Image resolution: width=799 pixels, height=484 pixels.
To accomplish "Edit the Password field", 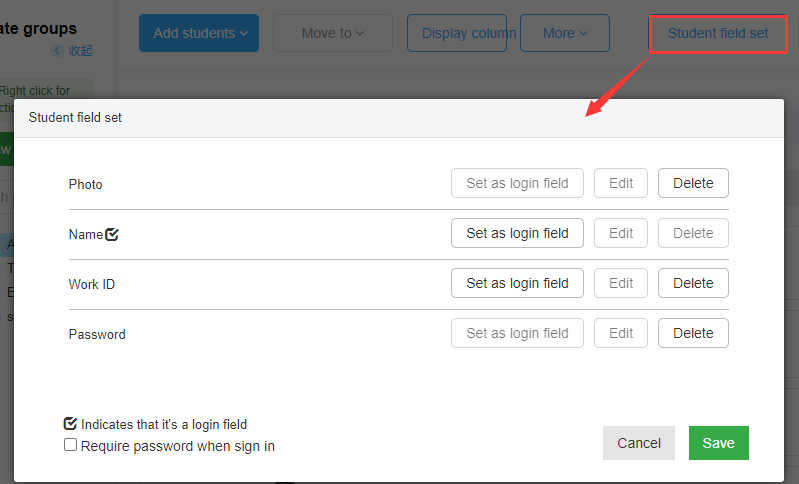I will 621,333.
